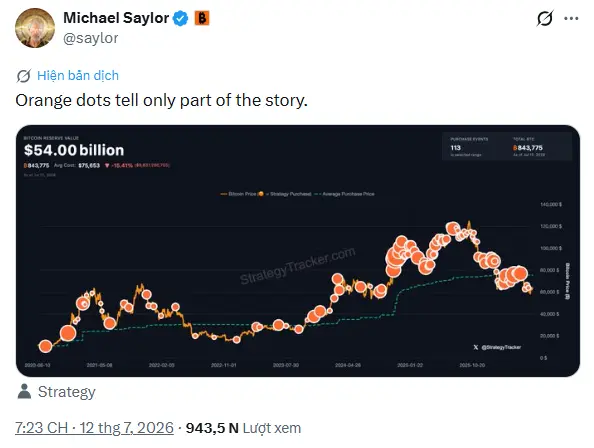Show translation via Hiện bản dịch link
This screenshot has height=448, width=594.
point(78,75)
